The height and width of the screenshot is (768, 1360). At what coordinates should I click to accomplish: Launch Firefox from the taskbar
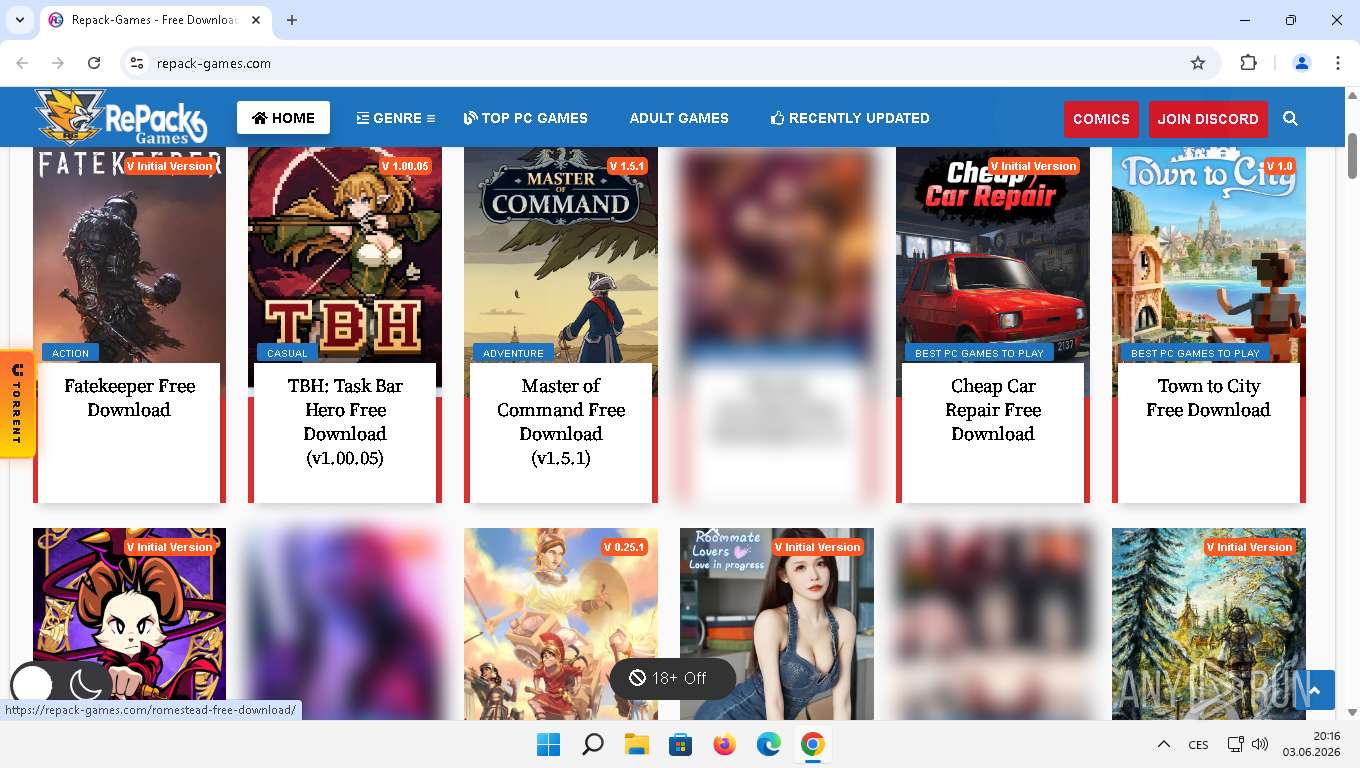(724, 744)
